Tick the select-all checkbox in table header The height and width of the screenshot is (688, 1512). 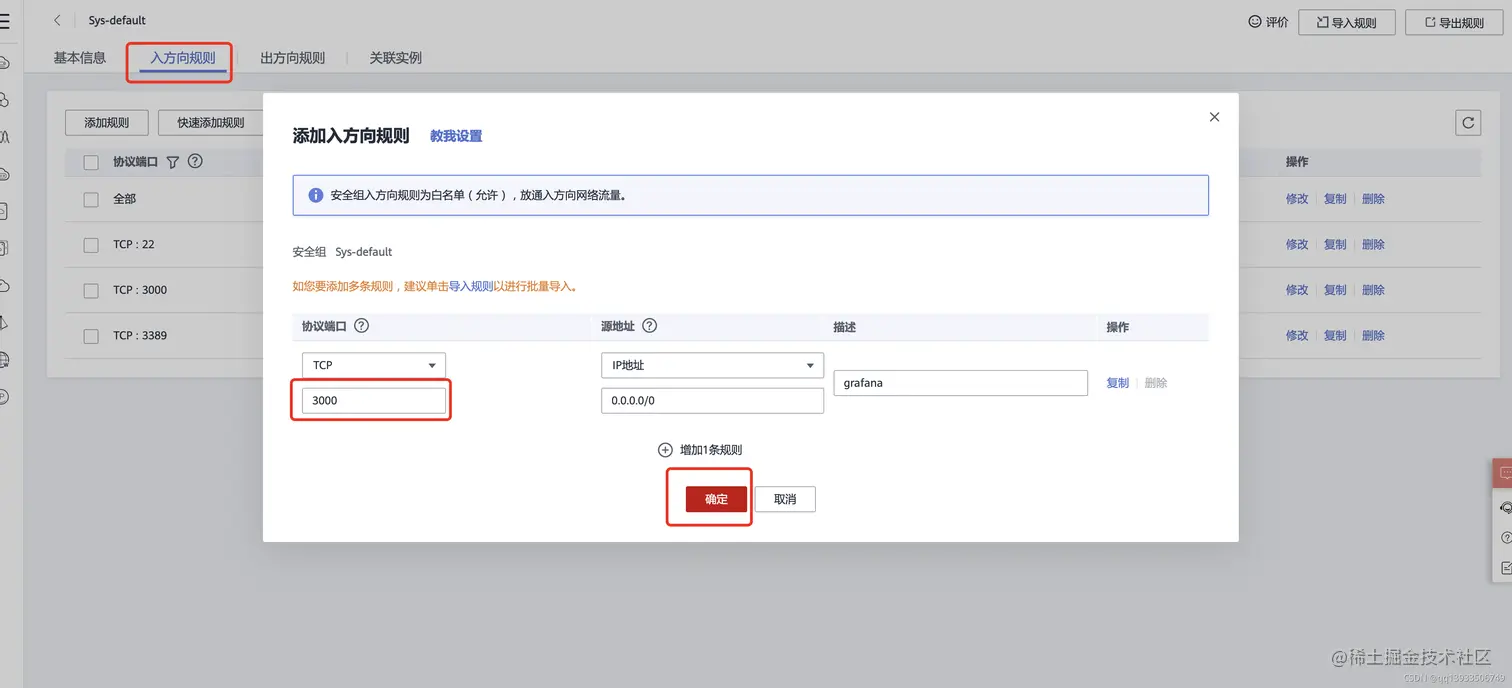(x=91, y=162)
